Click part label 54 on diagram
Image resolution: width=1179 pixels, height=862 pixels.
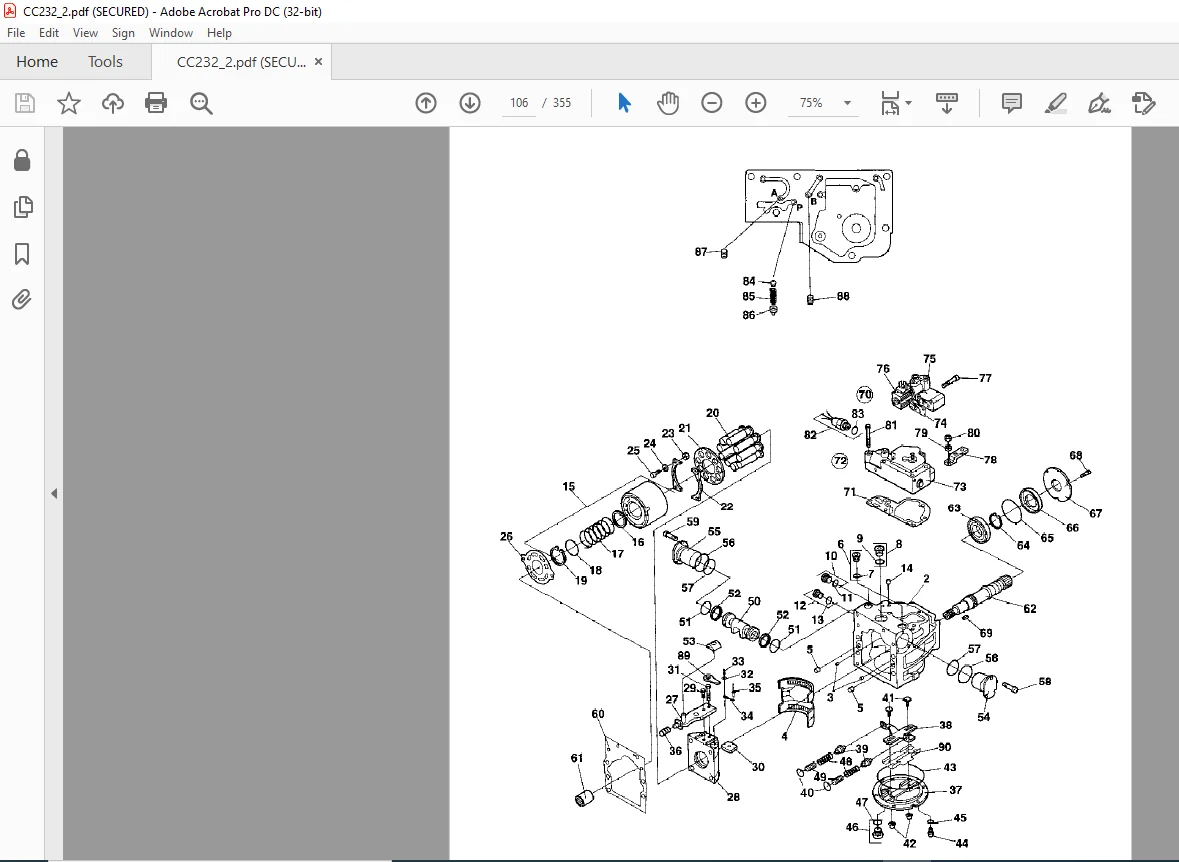984,717
